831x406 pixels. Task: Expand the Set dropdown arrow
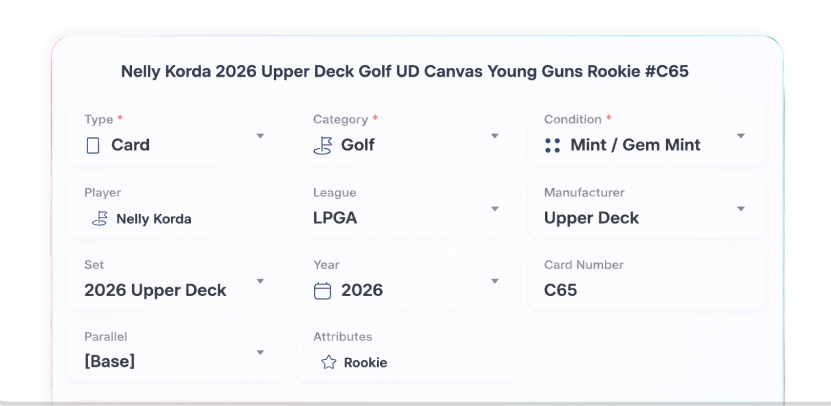[260, 281]
